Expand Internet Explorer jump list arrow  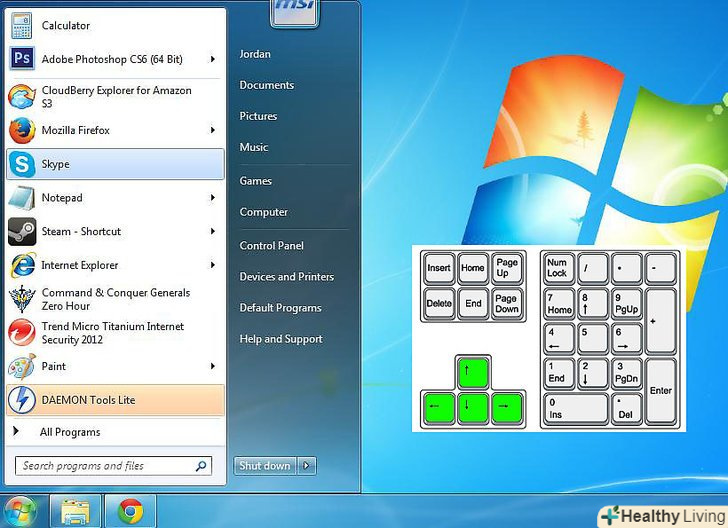pos(213,265)
